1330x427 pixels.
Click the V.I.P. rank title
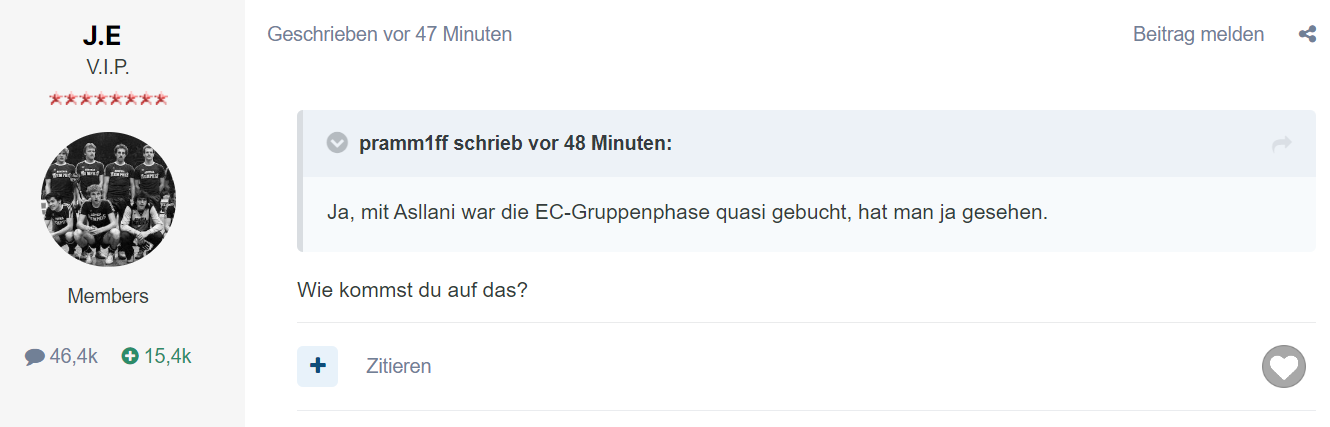108,68
